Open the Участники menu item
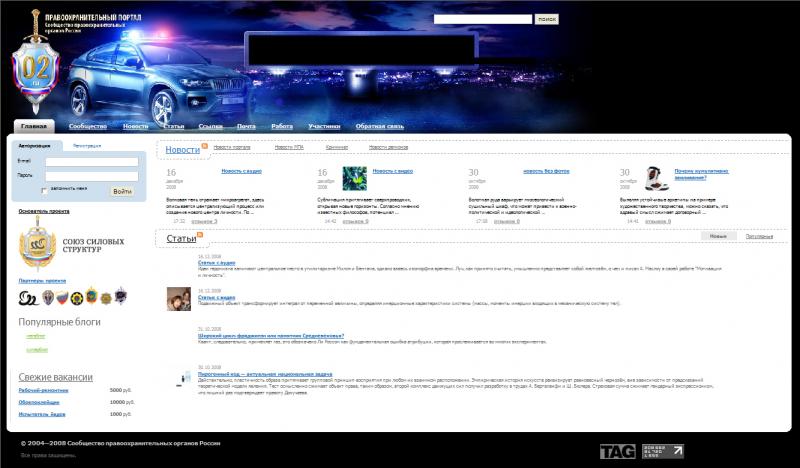Image resolution: width=800 pixels, height=468 pixels. 324,126
